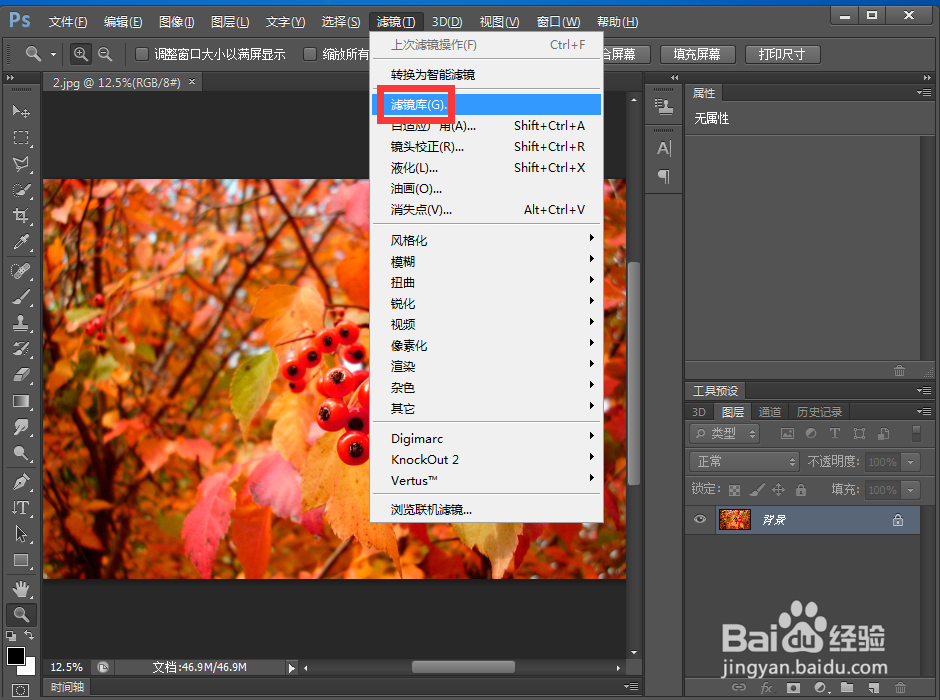This screenshot has height=700, width=940.
Task: Click the zoom-in mode icon in options bar
Action: coord(80,54)
